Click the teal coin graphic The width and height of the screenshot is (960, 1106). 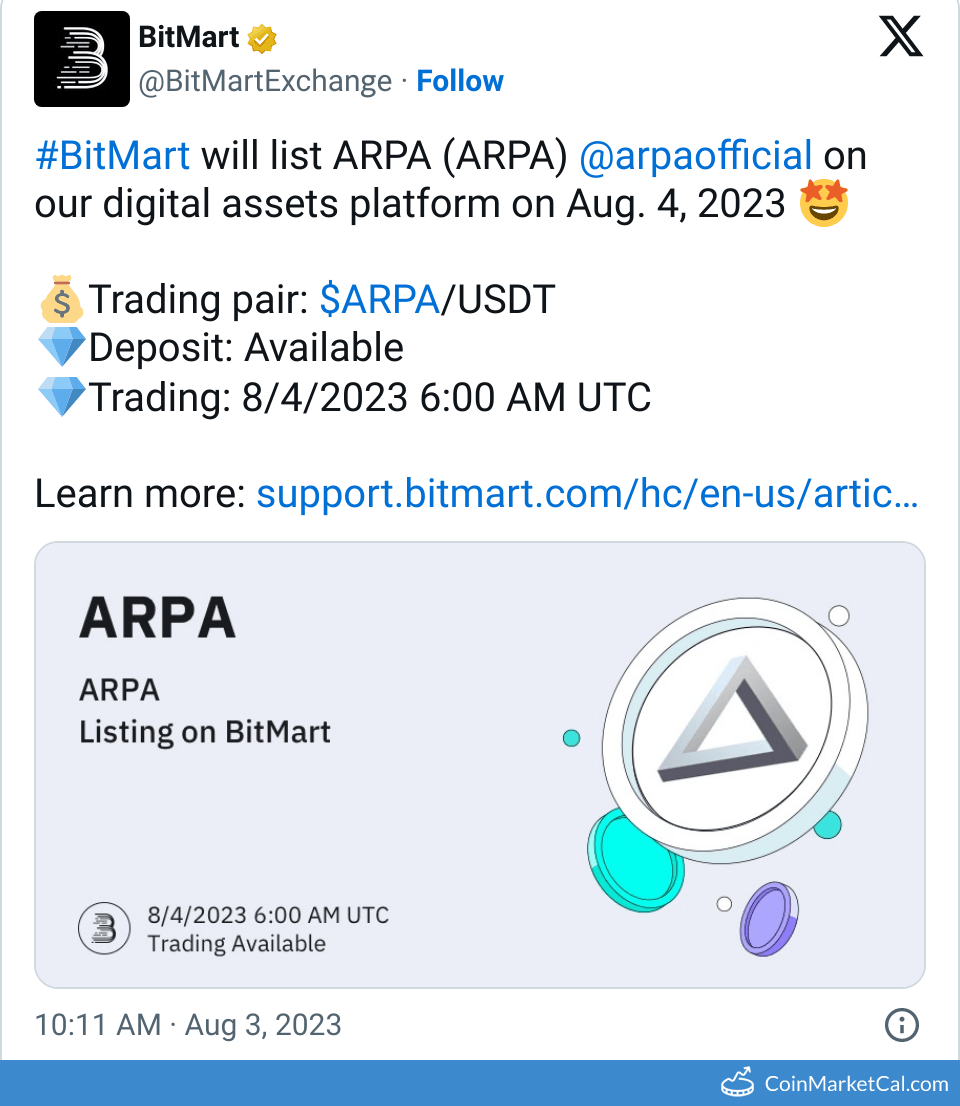[636, 854]
